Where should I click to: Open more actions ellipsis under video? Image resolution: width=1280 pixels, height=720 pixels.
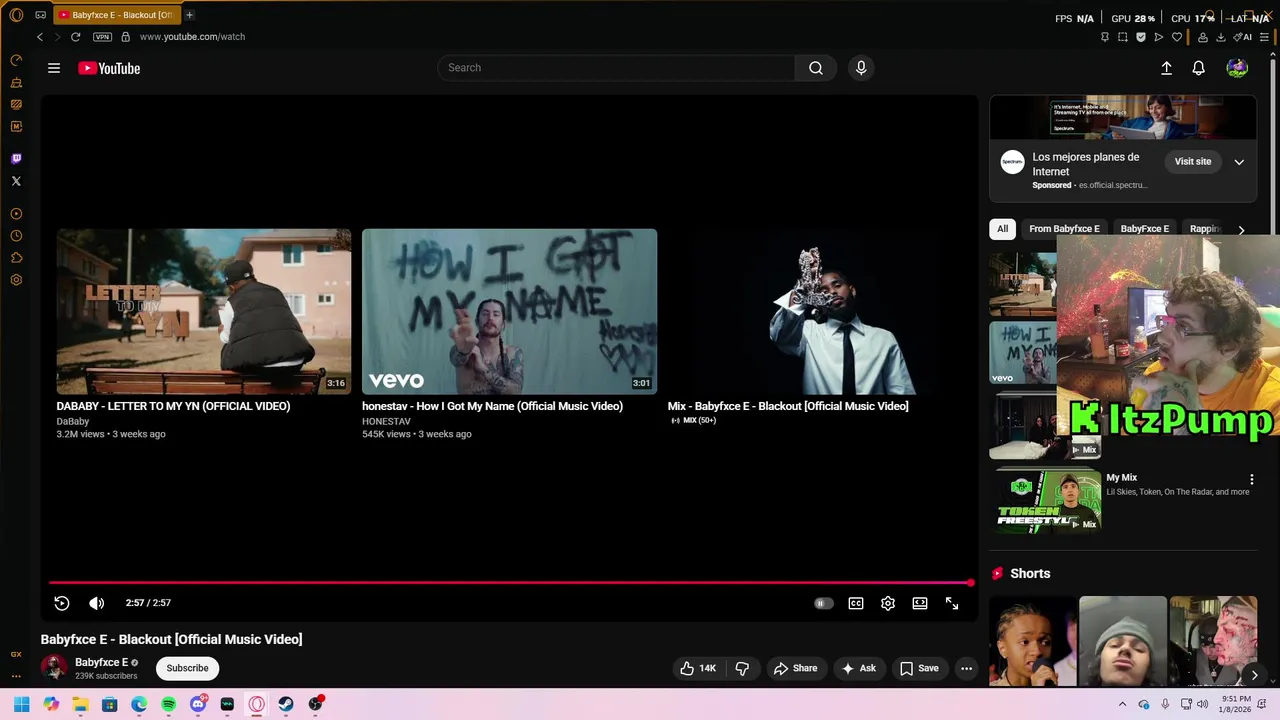(x=966, y=668)
